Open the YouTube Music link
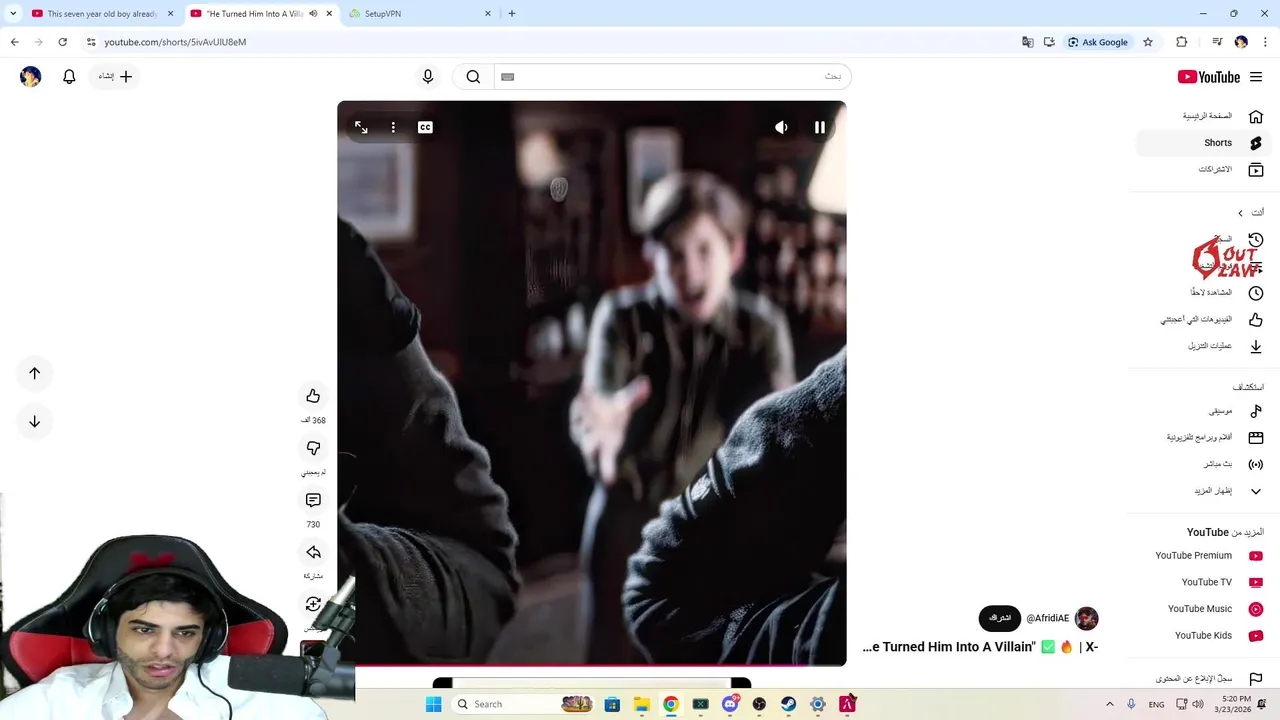Image resolution: width=1280 pixels, height=720 pixels. 1204,609
